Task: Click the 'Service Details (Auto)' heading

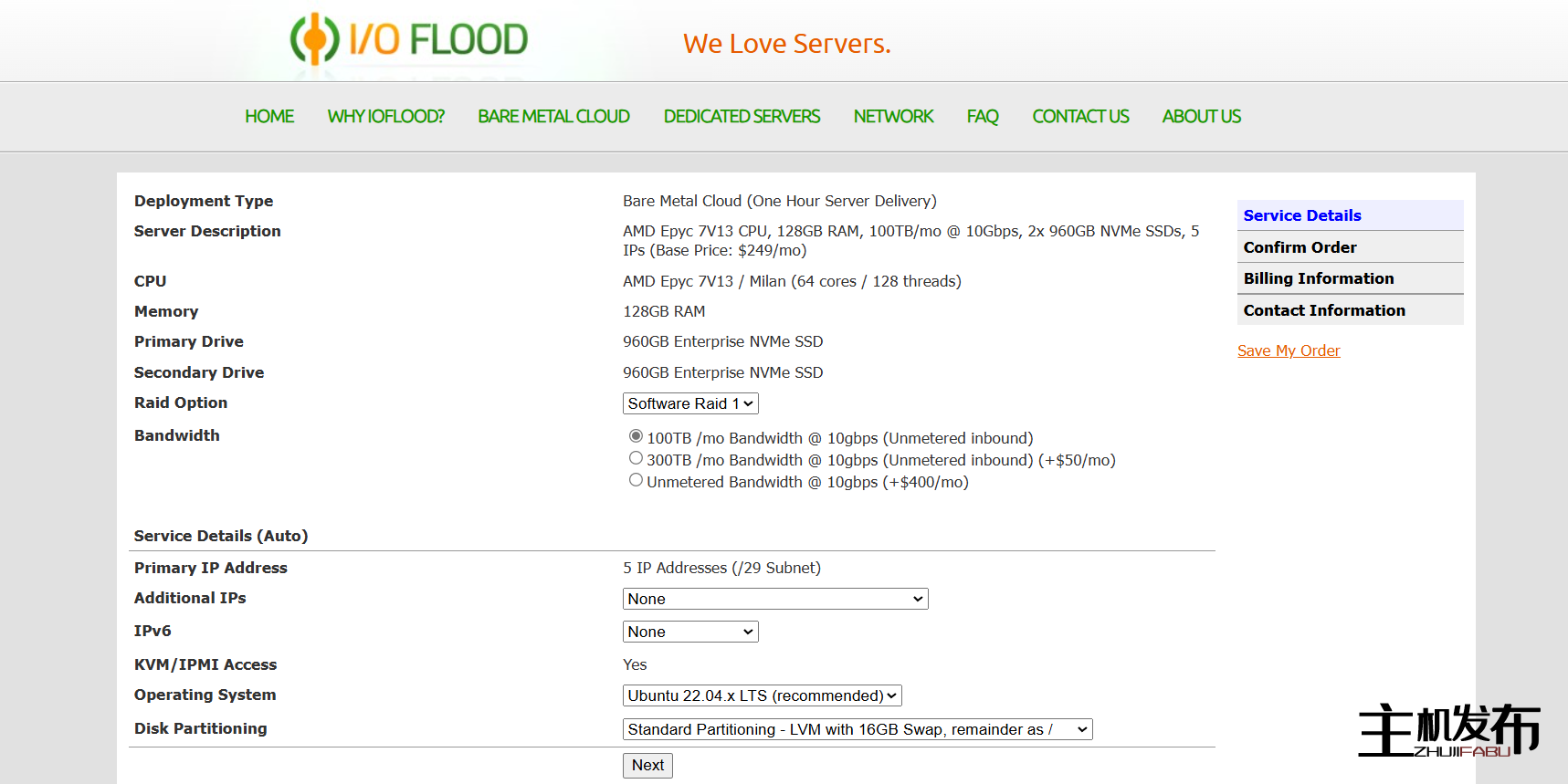Action: [221, 536]
